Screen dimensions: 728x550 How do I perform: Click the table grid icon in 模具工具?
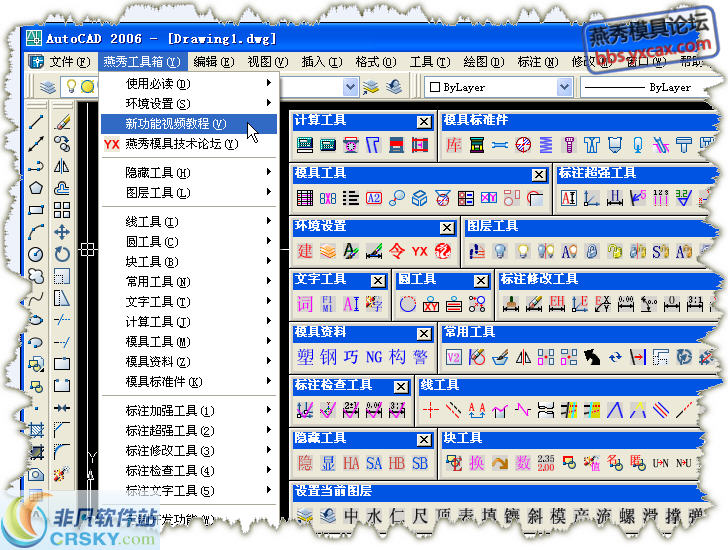point(305,199)
